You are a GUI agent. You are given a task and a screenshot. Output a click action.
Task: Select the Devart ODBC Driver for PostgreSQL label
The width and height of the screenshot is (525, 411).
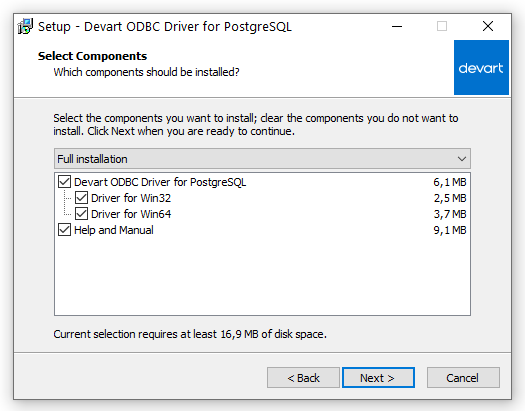(x=160, y=182)
